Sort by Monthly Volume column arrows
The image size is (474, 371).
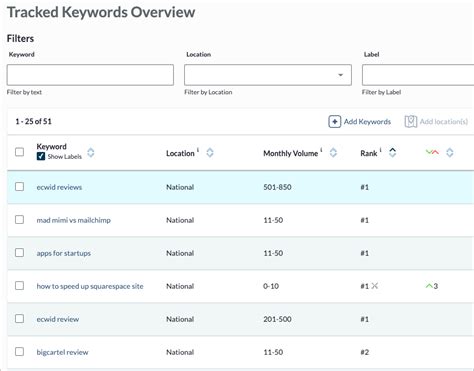pyautogui.click(x=333, y=153)
